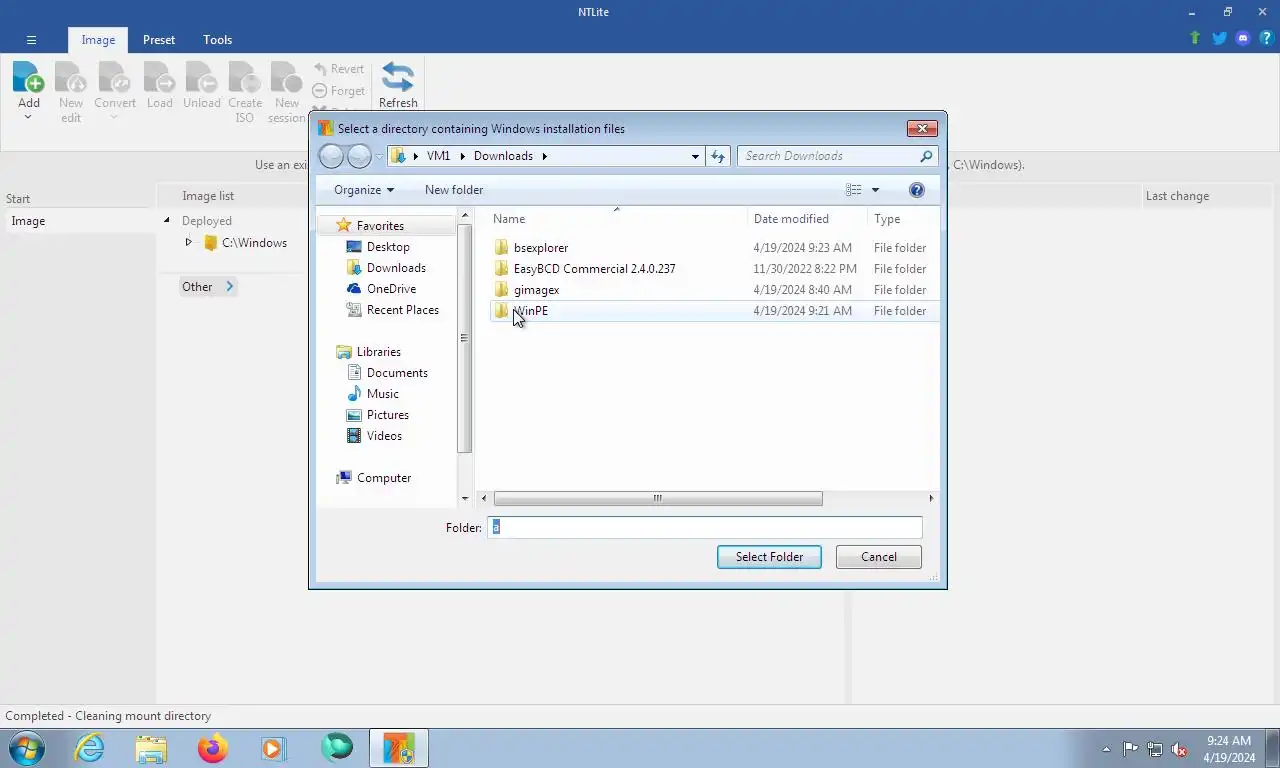Open Firefox from the taskbar

click(212, 748)
